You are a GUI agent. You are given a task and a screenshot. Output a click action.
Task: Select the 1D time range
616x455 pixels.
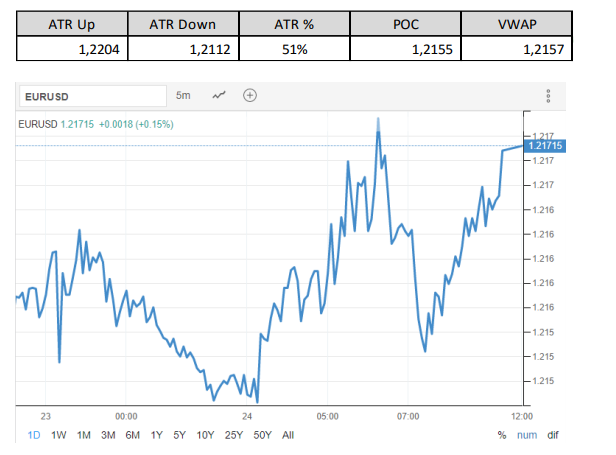(34, 435)
